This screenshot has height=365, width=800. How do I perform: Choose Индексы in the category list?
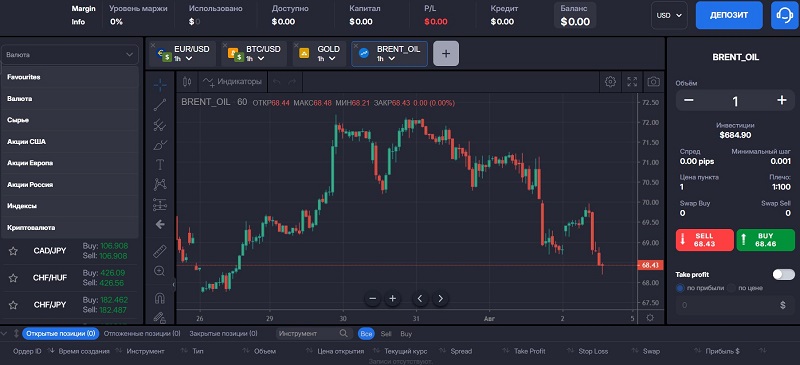pyautogui.click(x=69, y=206)
